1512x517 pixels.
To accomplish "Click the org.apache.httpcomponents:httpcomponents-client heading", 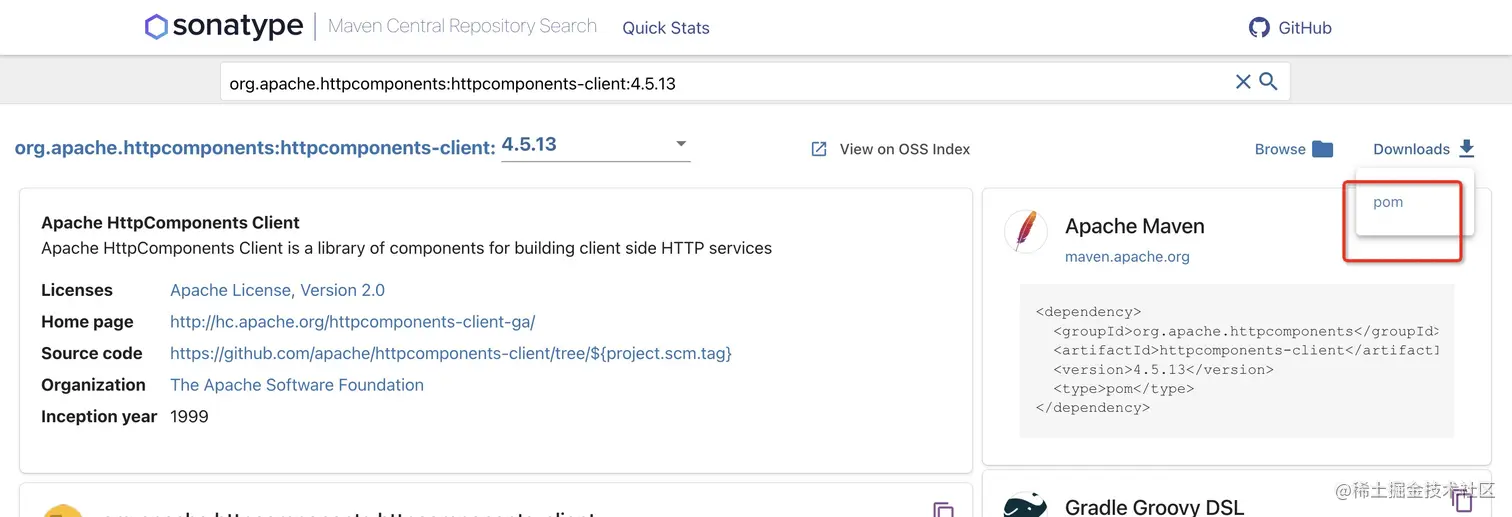I will (255, 148).
